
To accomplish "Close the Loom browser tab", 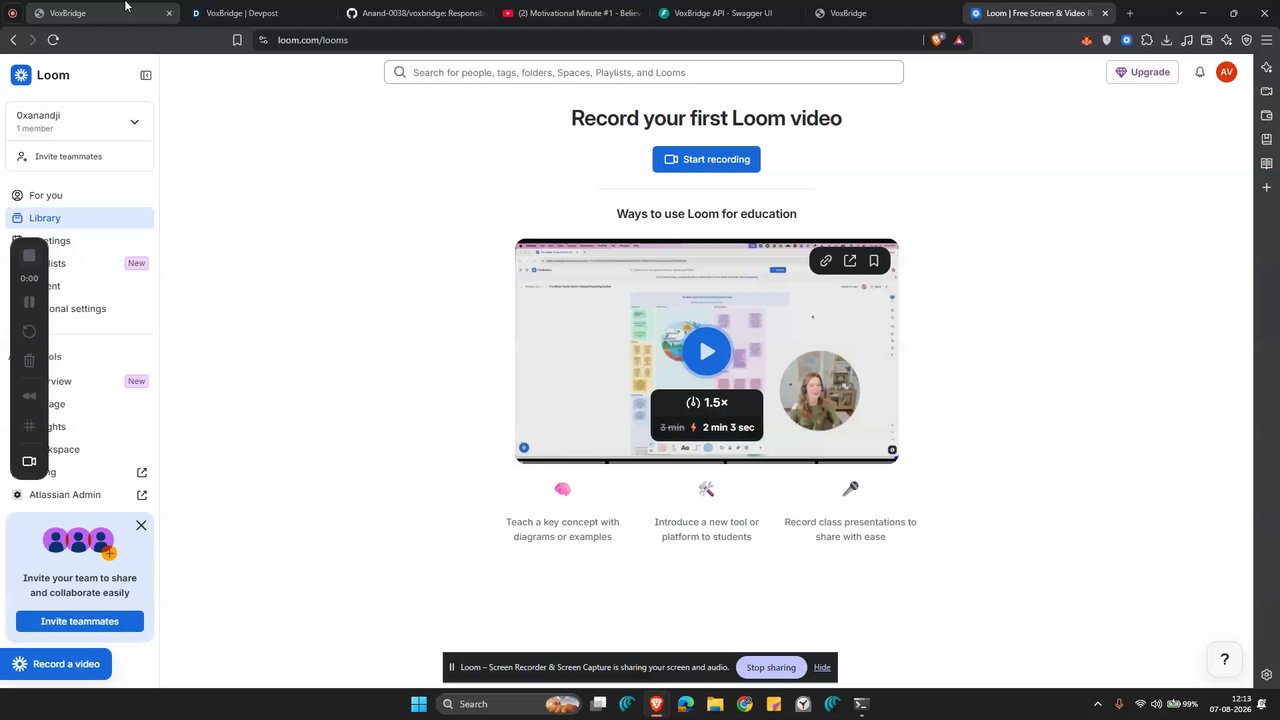I will [x=1105, y=13].
